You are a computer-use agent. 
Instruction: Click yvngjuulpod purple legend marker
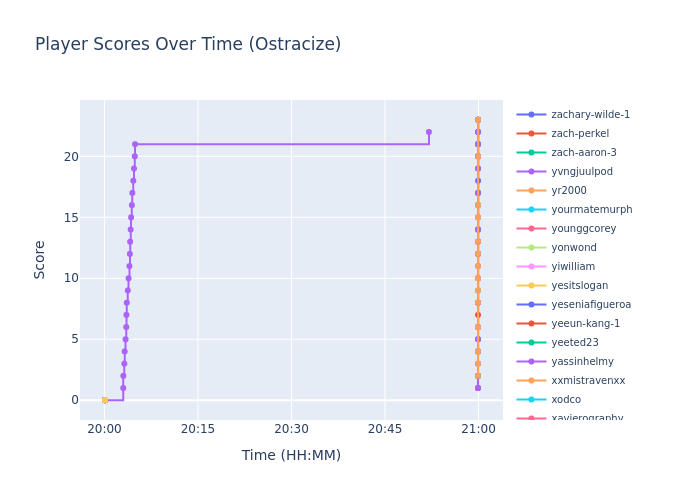[531, 172]
